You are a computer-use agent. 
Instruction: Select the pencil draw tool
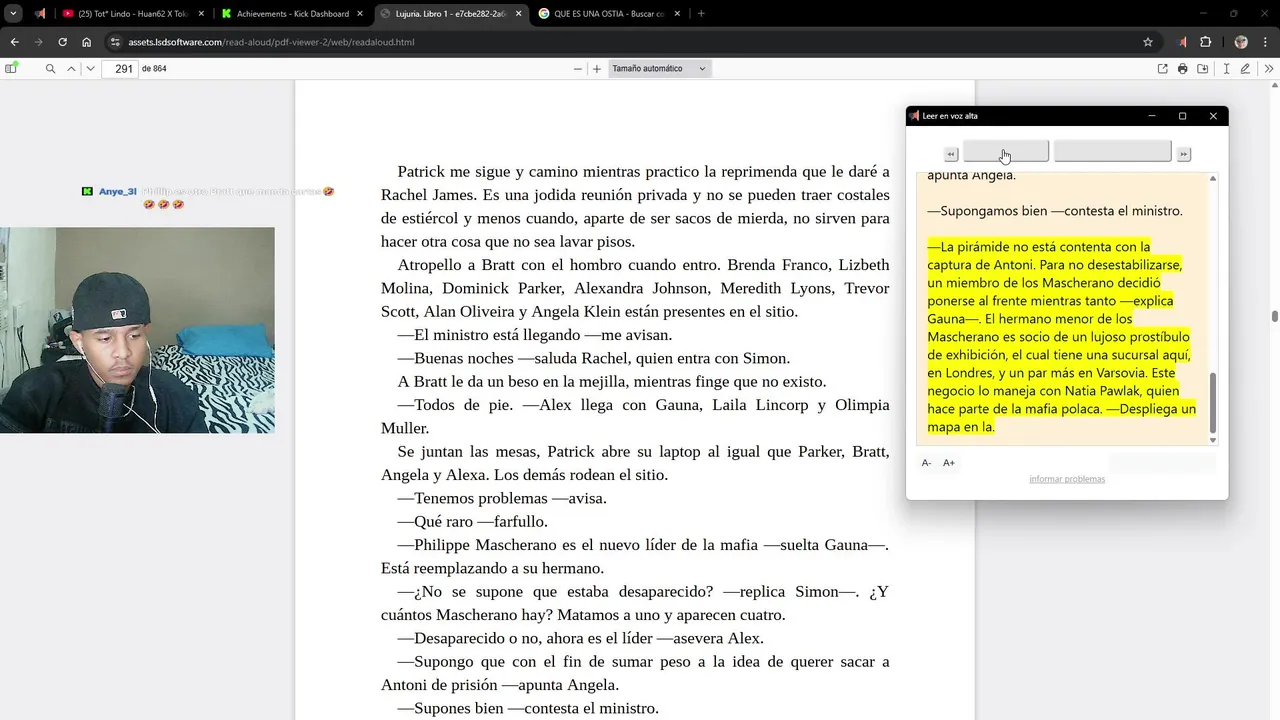click(x=1245, y=69)
